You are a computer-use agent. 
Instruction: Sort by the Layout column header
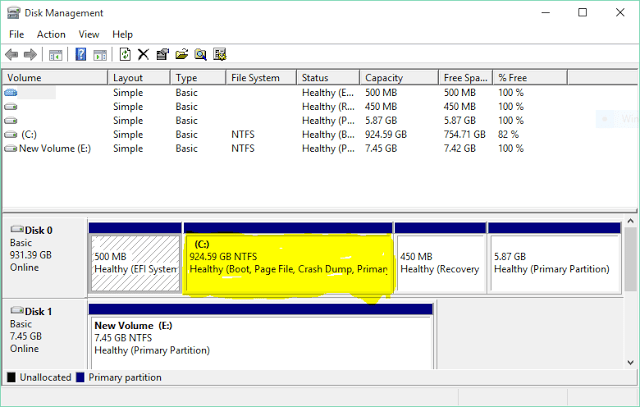tap(139, 78)
